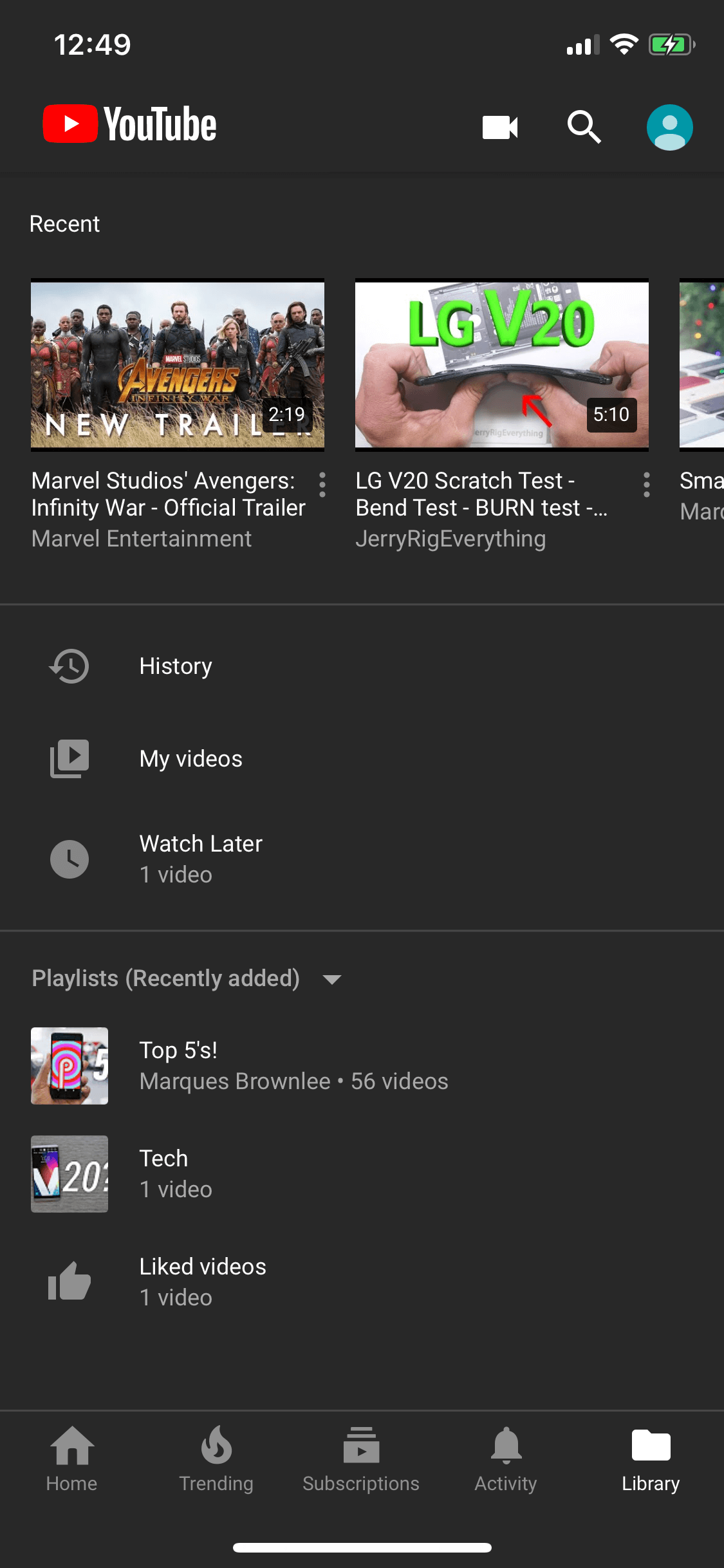
Task: Tap the Marvel Entertainment channel name
Action: pos(142,539)
